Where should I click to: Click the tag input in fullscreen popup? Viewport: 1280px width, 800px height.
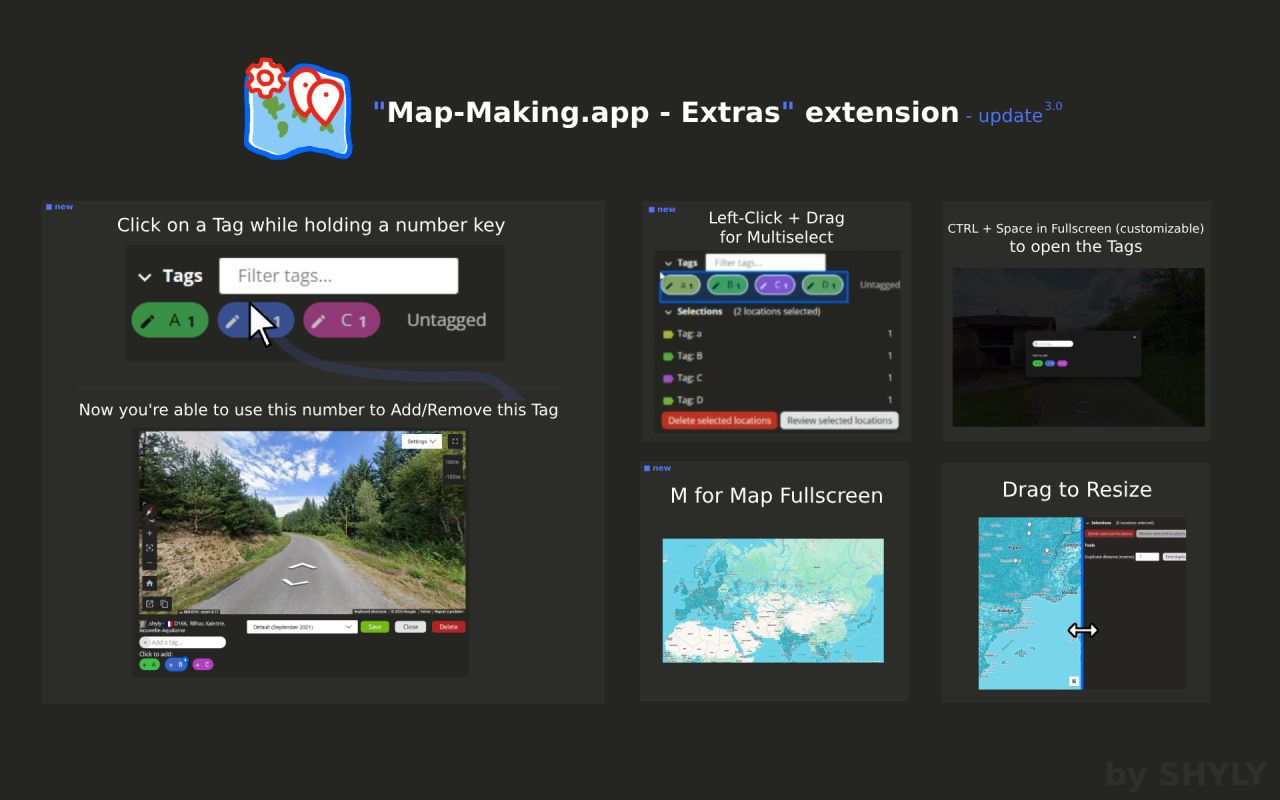[1053, 344]
